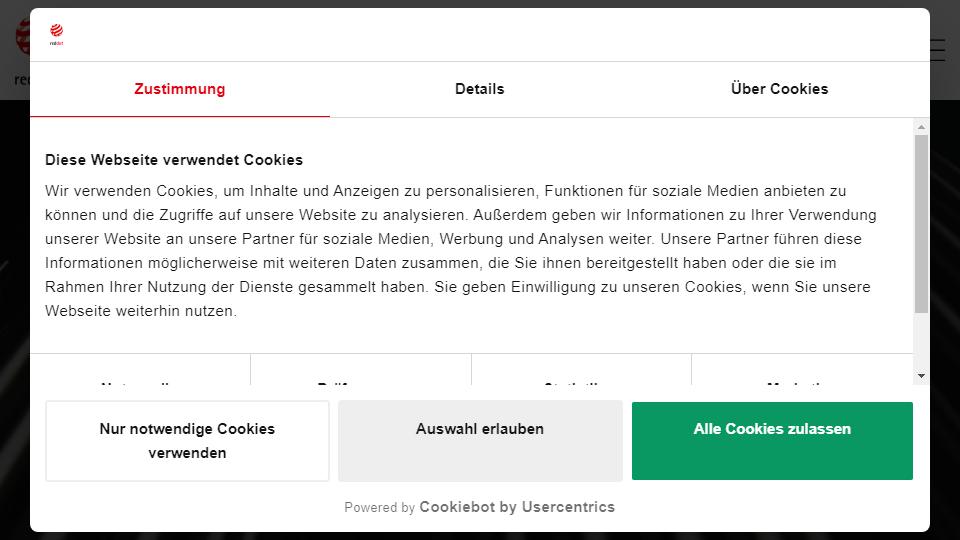Click the cookie dialog scrollbar thumb

tap(921, 223)
